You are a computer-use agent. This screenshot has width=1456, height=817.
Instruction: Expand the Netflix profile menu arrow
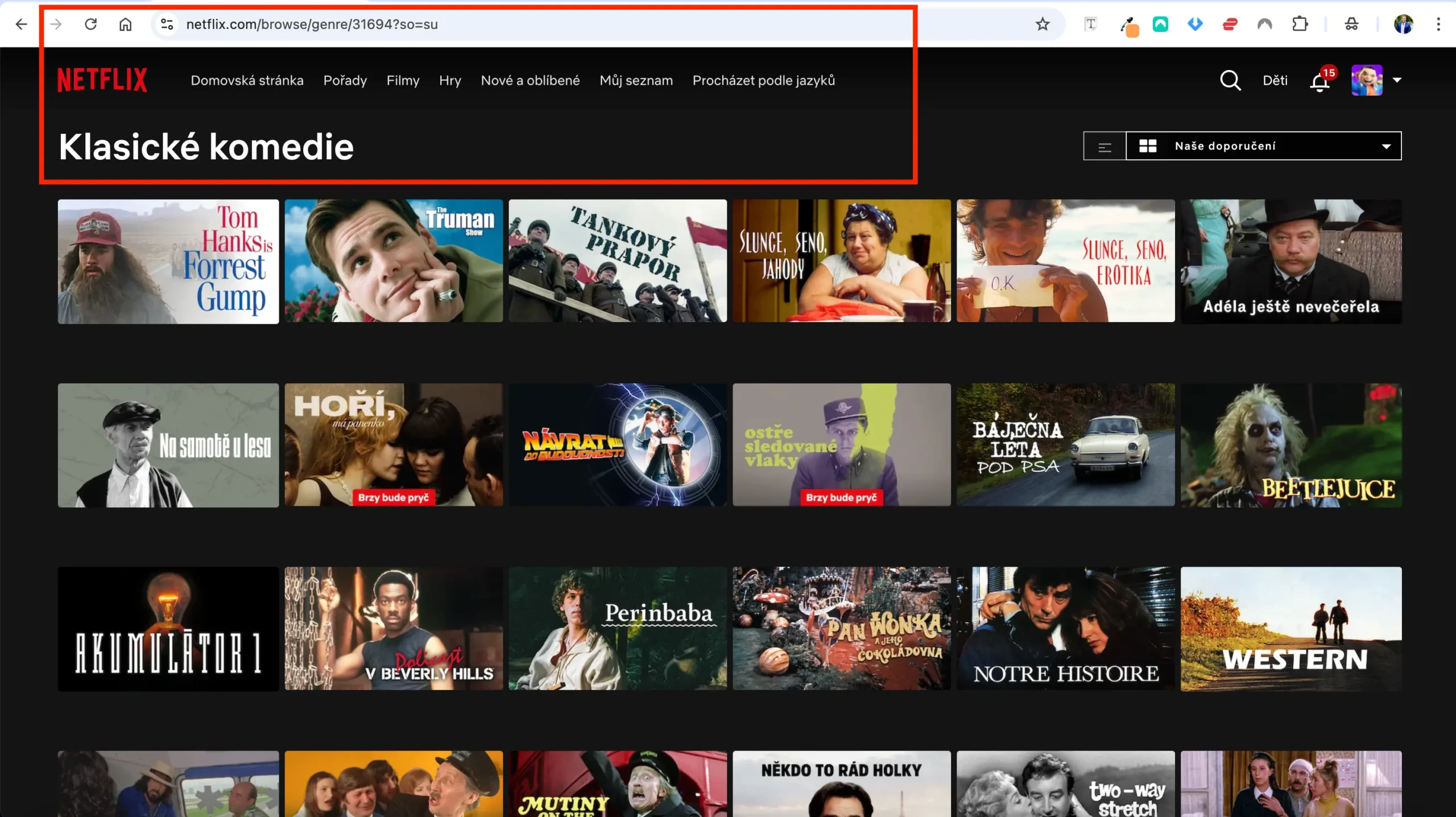click(1397, 80)
